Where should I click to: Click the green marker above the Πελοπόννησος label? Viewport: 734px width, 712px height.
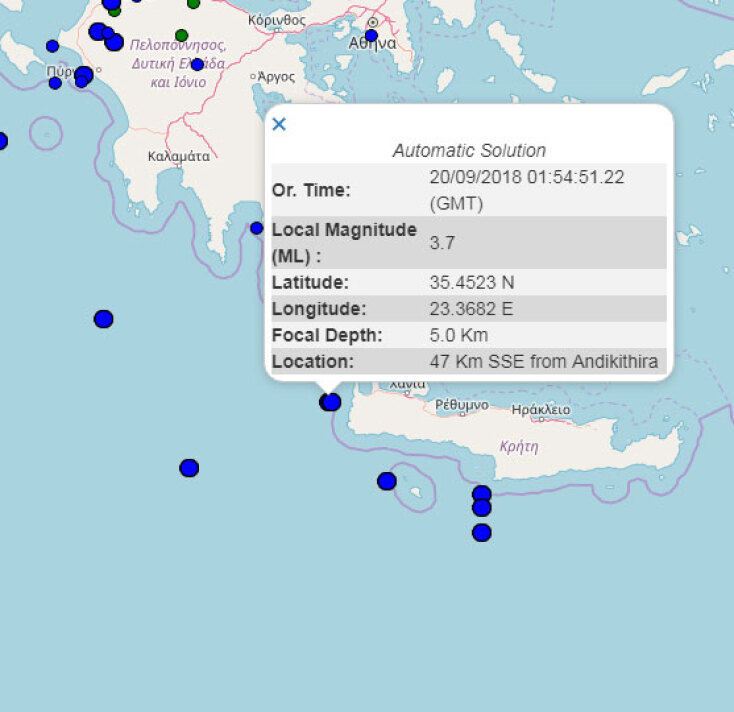181,36
